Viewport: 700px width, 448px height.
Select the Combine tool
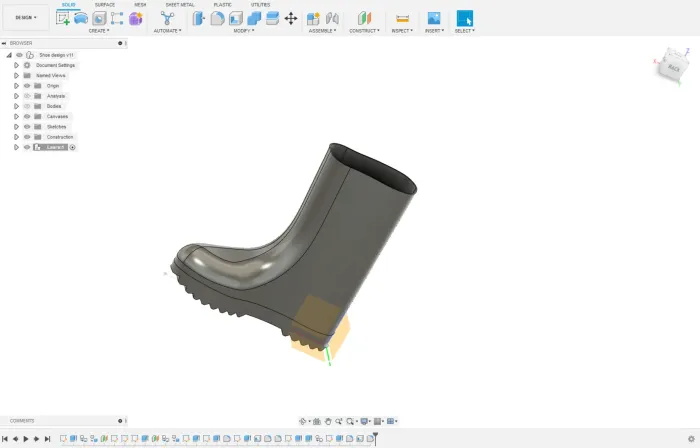254,18
